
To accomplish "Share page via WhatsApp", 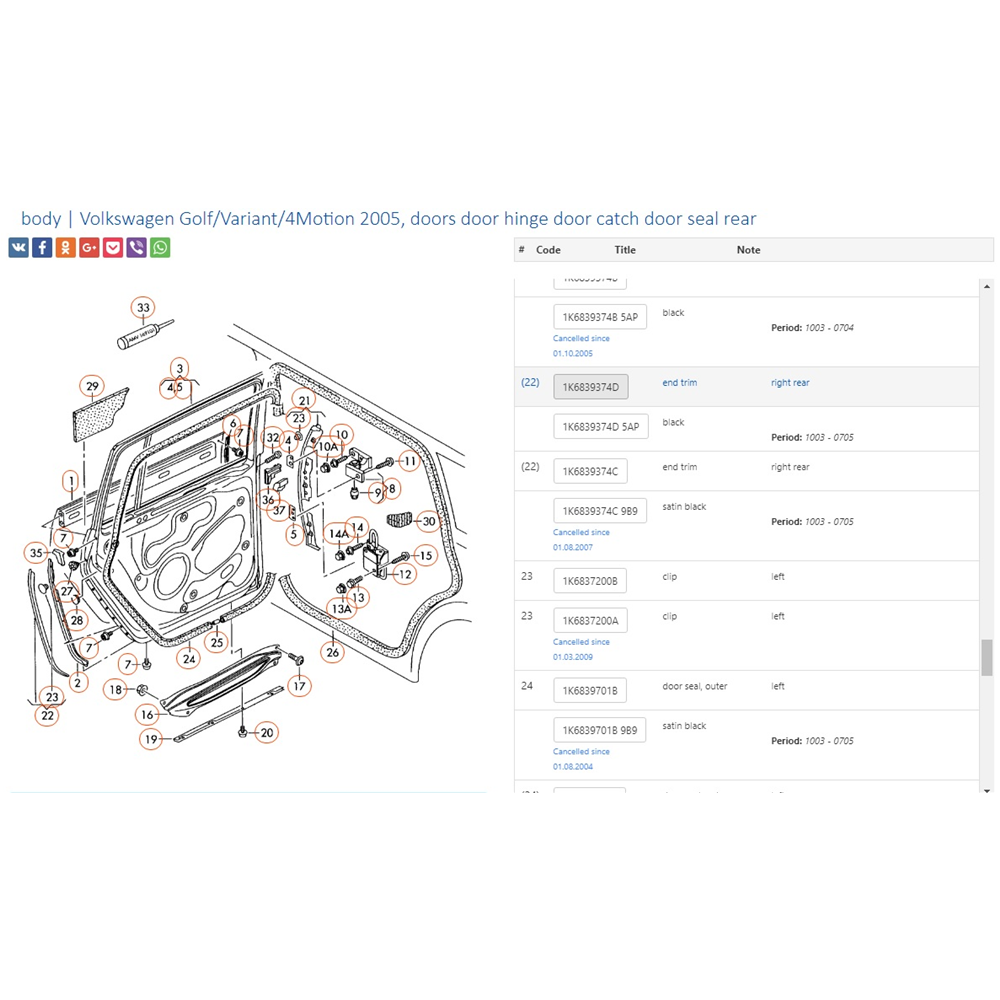I will [x=160, y=248].
